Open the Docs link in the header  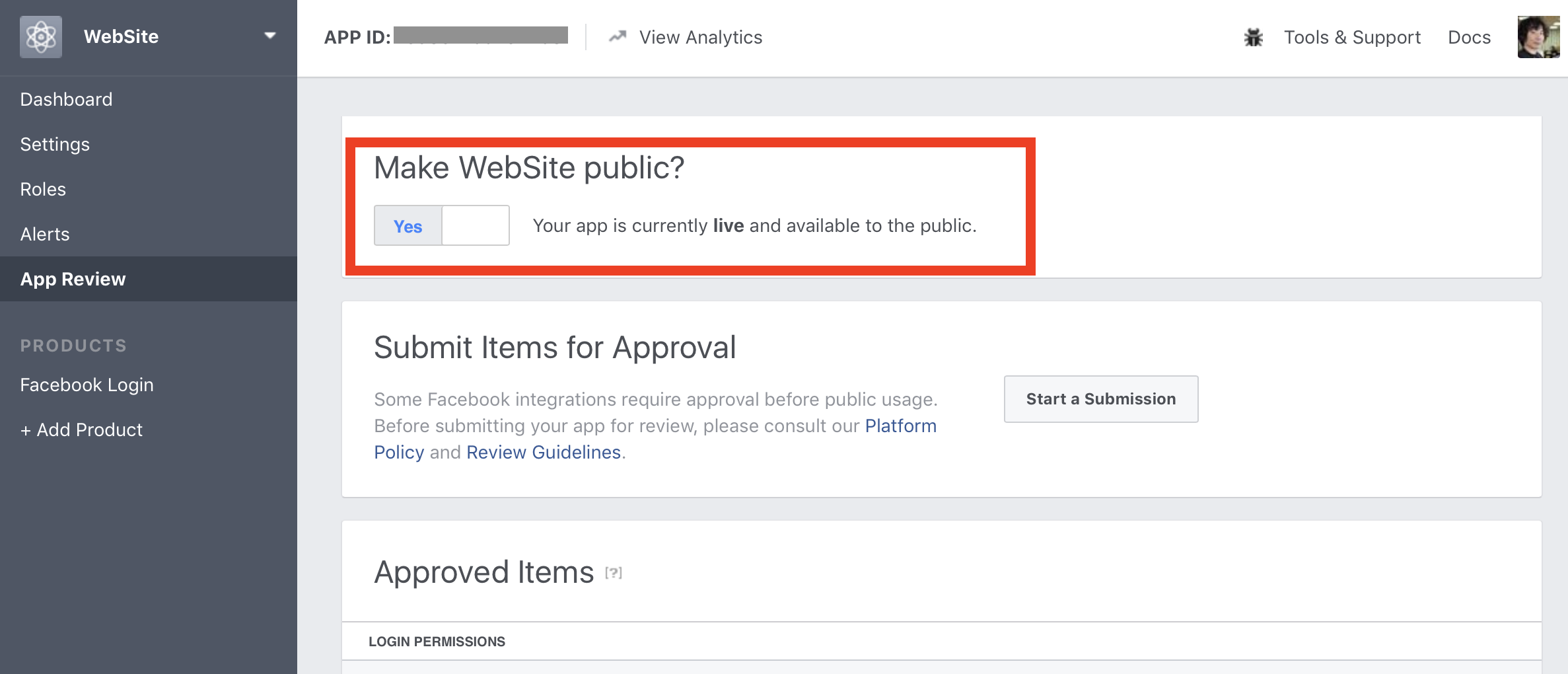tap(1469, 38)
